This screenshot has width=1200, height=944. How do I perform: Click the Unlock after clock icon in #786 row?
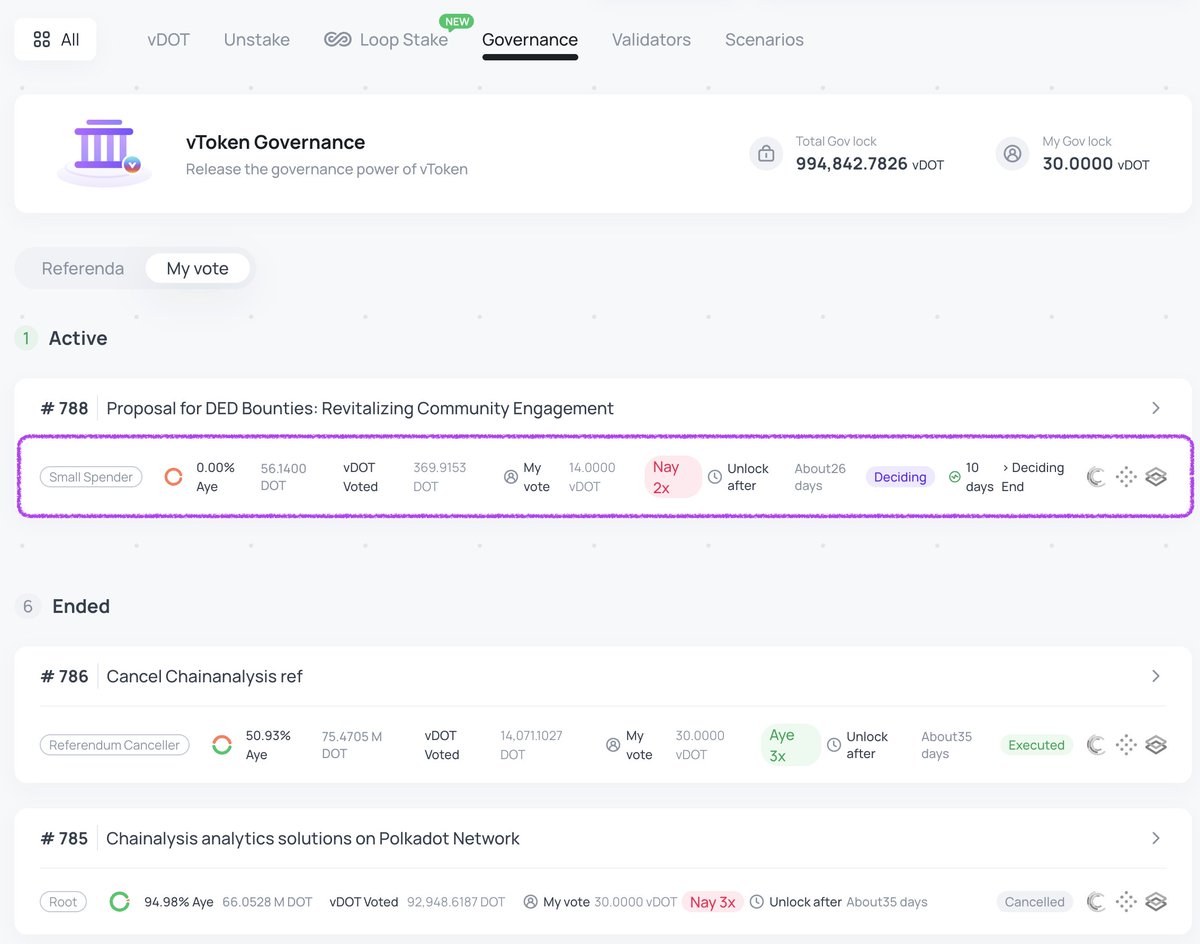click(x=834, y=745)
